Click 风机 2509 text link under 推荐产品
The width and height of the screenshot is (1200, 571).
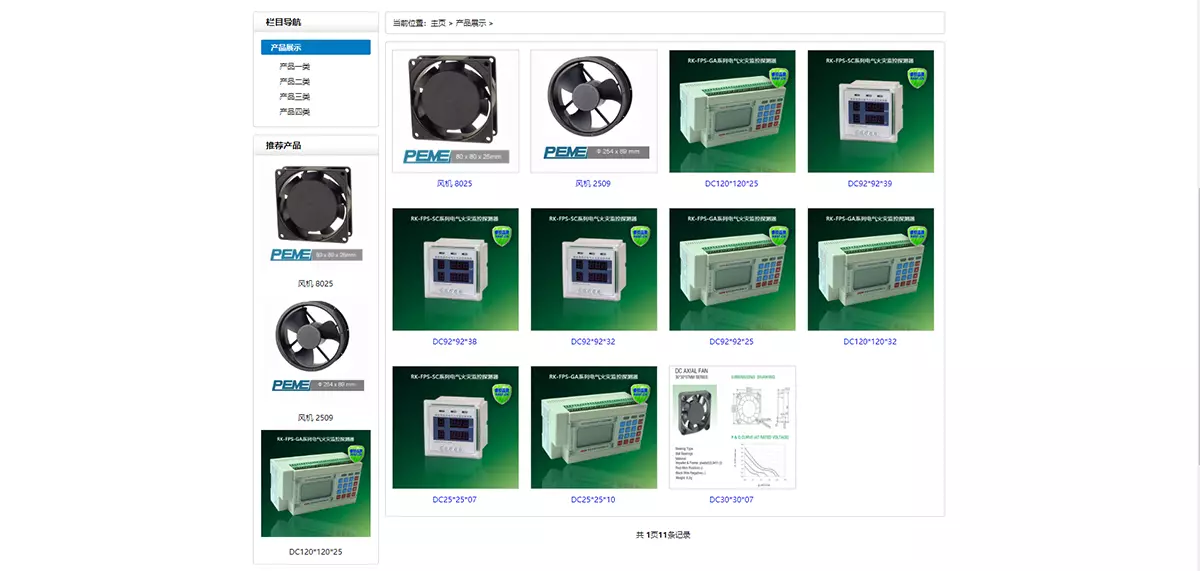tap(316, 418)
